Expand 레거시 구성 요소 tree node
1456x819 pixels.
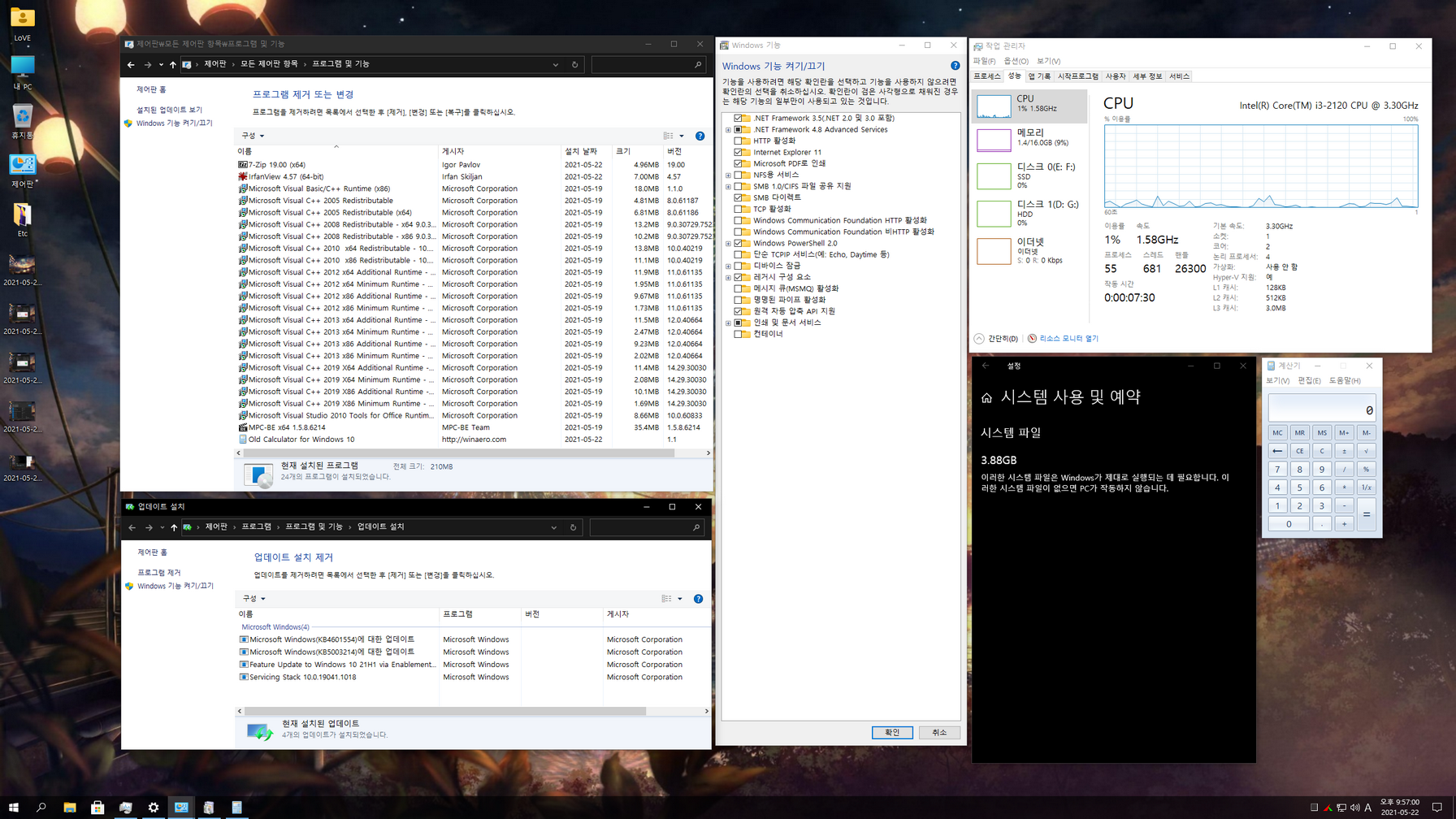pos(729,277)
